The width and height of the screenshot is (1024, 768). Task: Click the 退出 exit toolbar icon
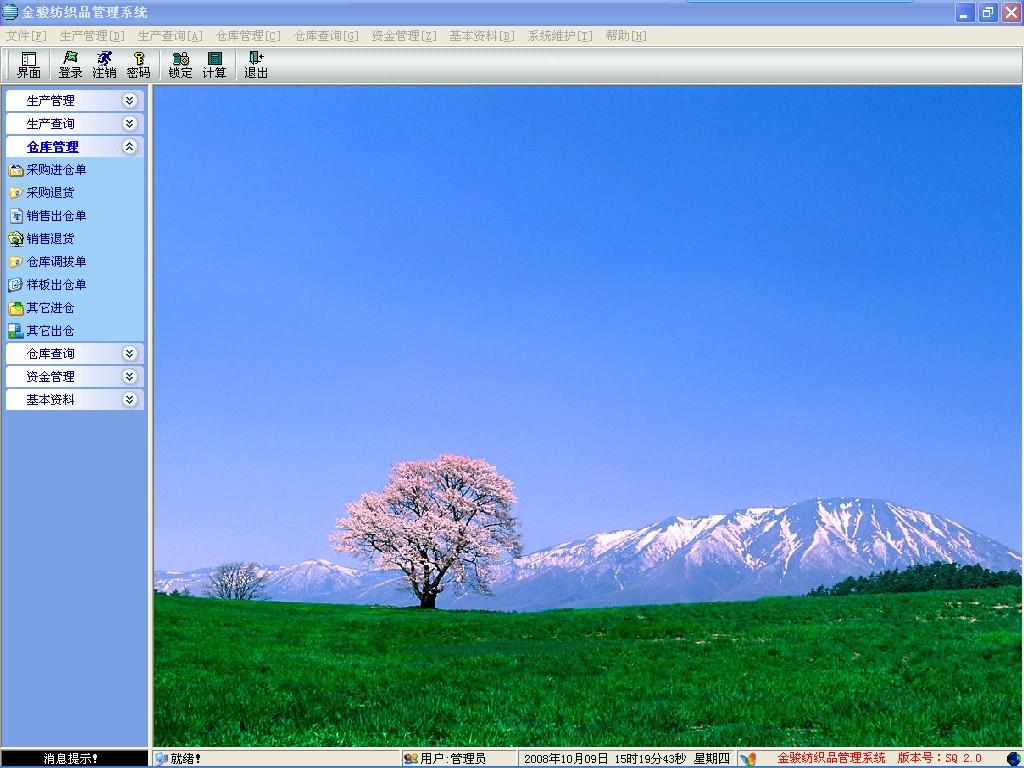pos(256,65)
